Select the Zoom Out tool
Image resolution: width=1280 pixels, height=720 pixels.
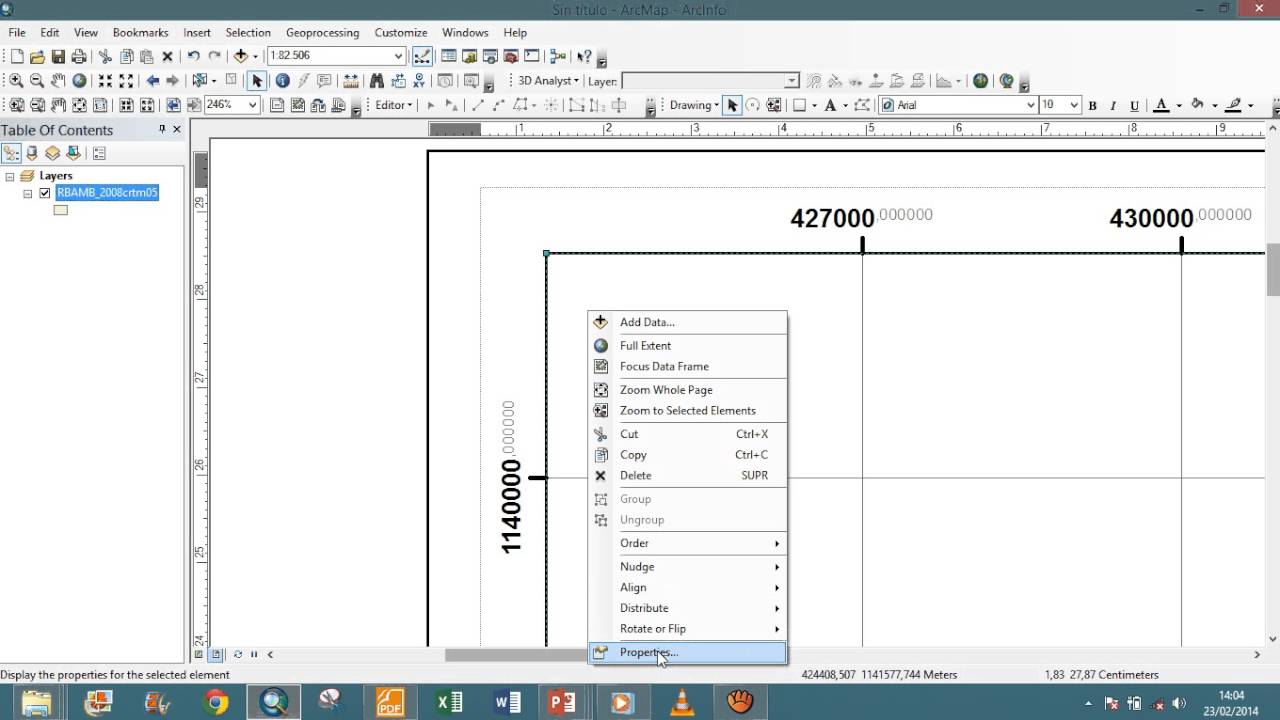37,81
